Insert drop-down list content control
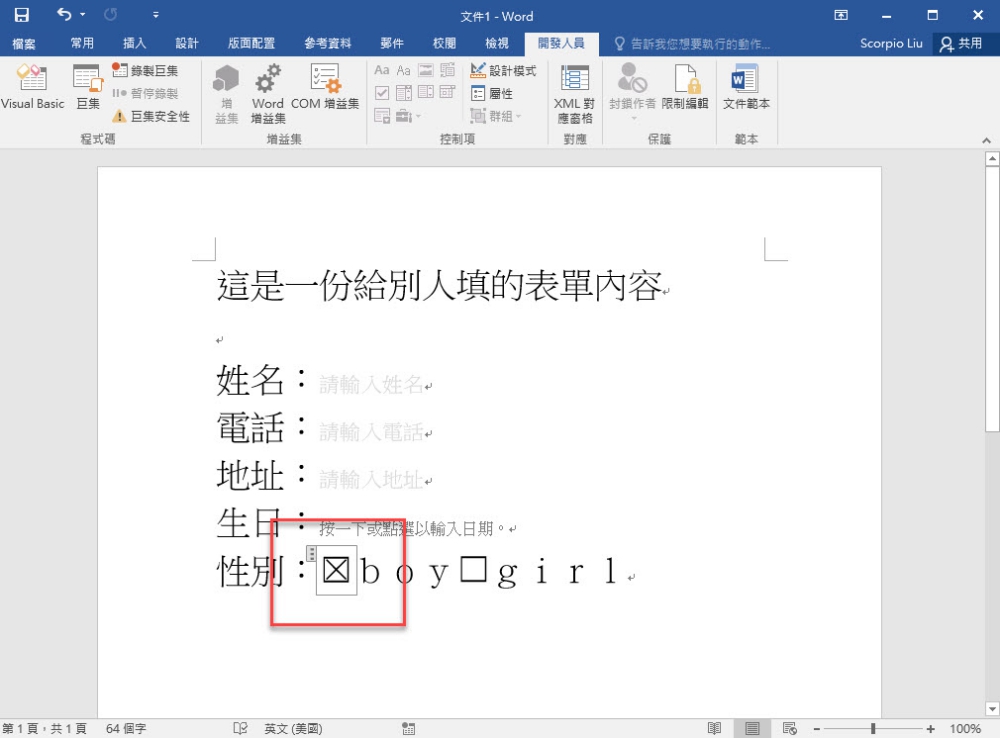This screenshot has height=738, width=1000. pyautogui.click(x=425, y=93)
